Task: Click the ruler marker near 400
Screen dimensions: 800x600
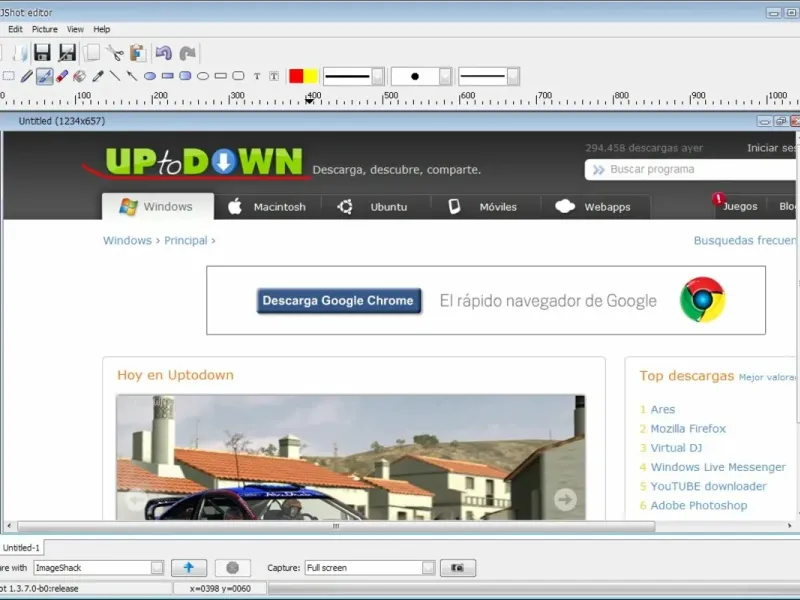Action: (309, 101)
